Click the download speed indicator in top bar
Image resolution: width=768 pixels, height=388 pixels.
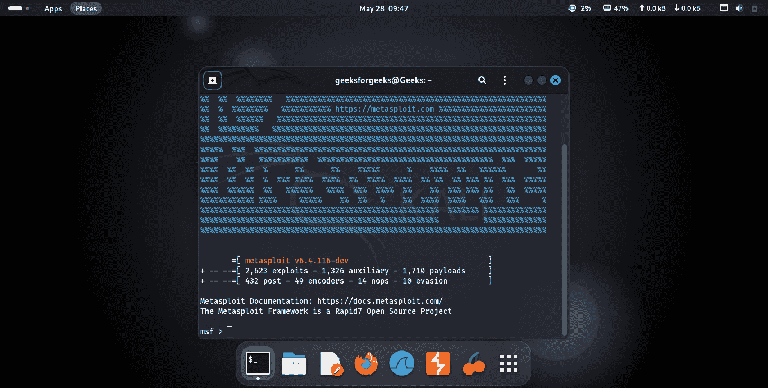687,8
